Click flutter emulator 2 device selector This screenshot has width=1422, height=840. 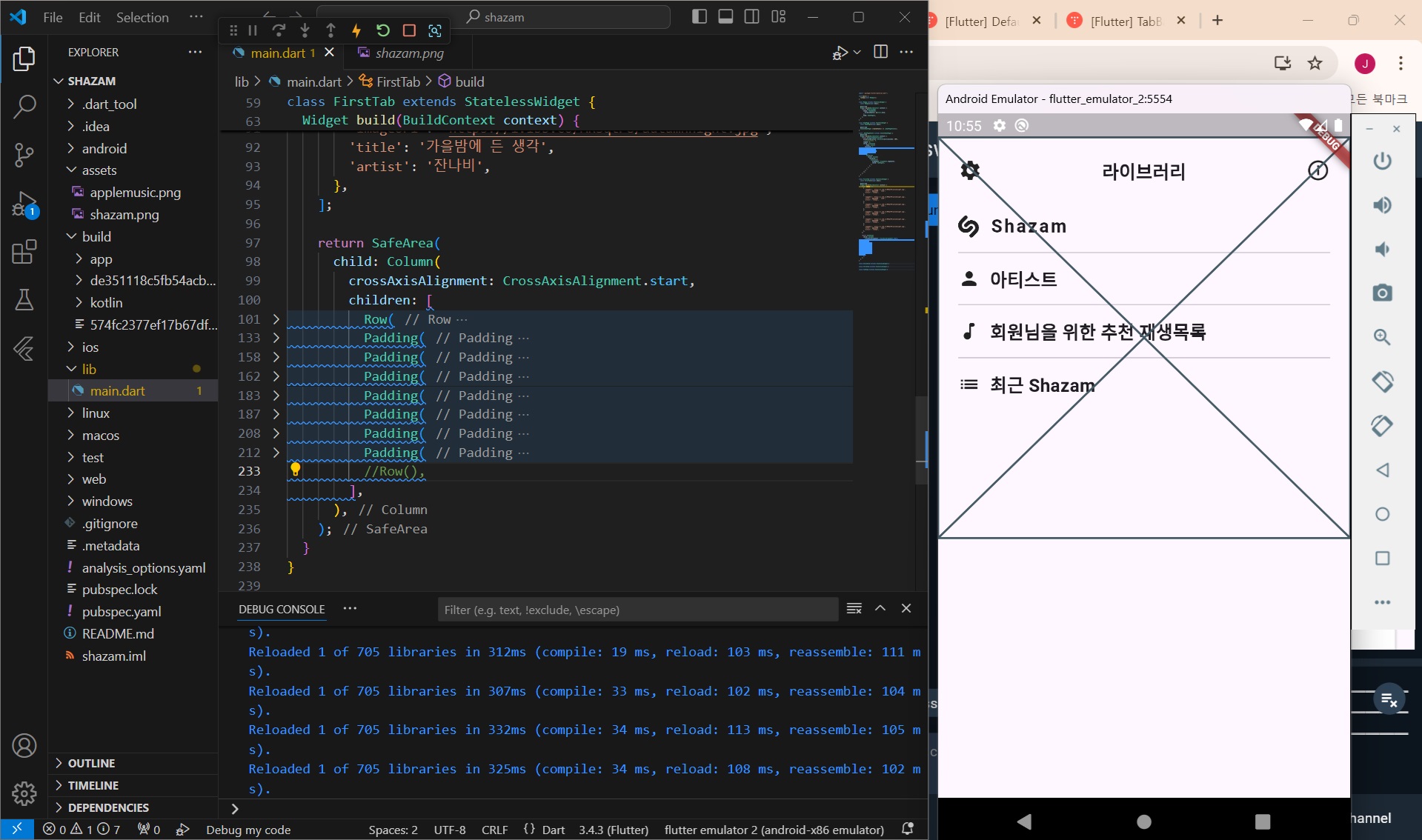774,830
